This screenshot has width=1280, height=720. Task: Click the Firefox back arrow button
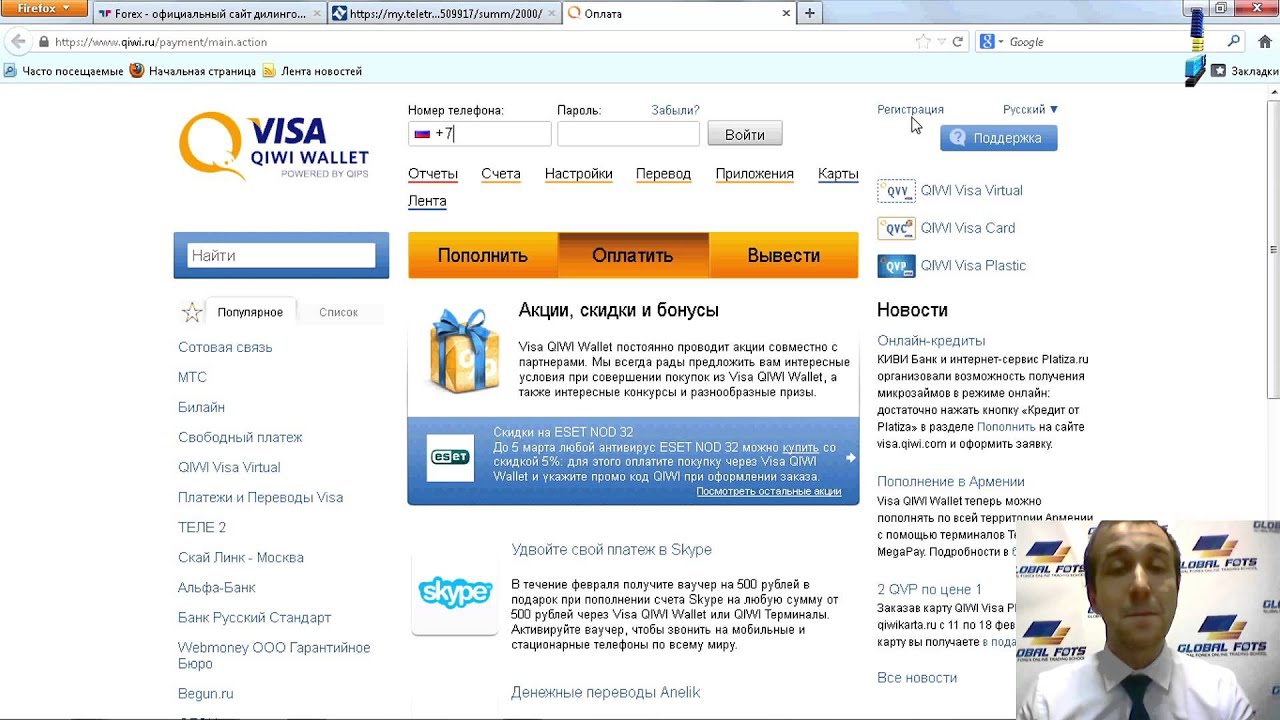tap(18, 42)
